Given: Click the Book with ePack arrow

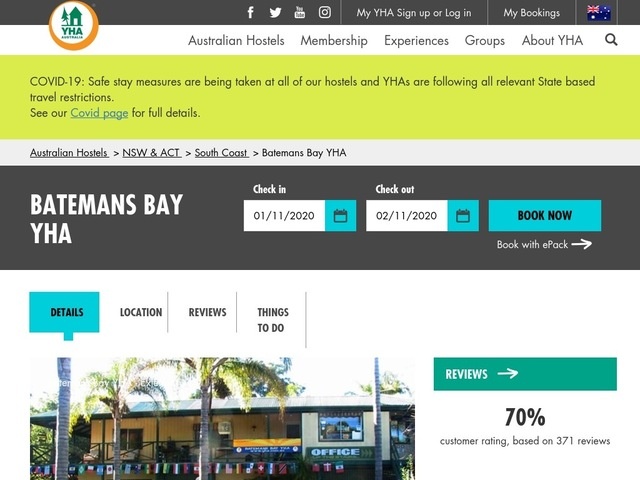Looking at the screenshot, I should (x=582, y=244).
